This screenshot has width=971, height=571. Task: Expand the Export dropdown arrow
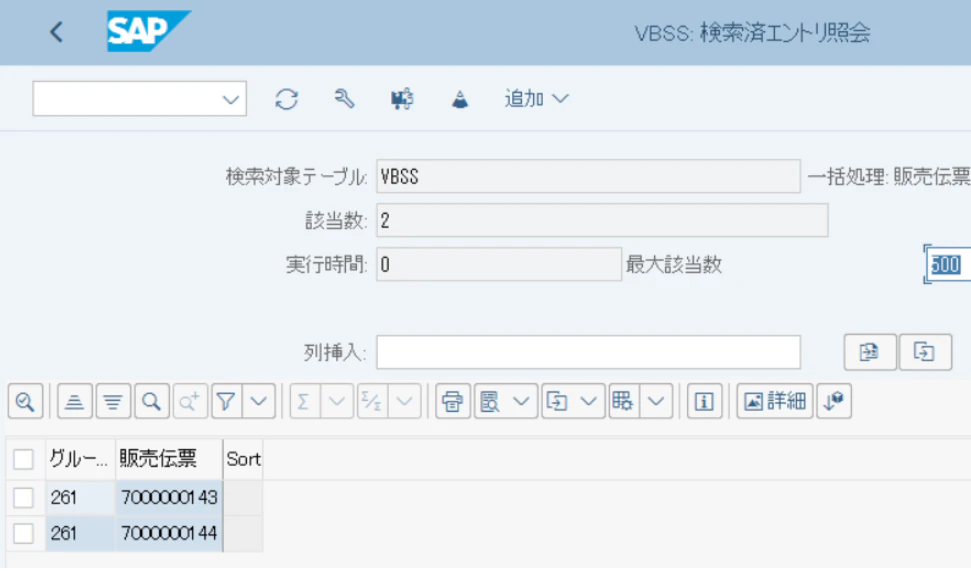click(589, 401)
